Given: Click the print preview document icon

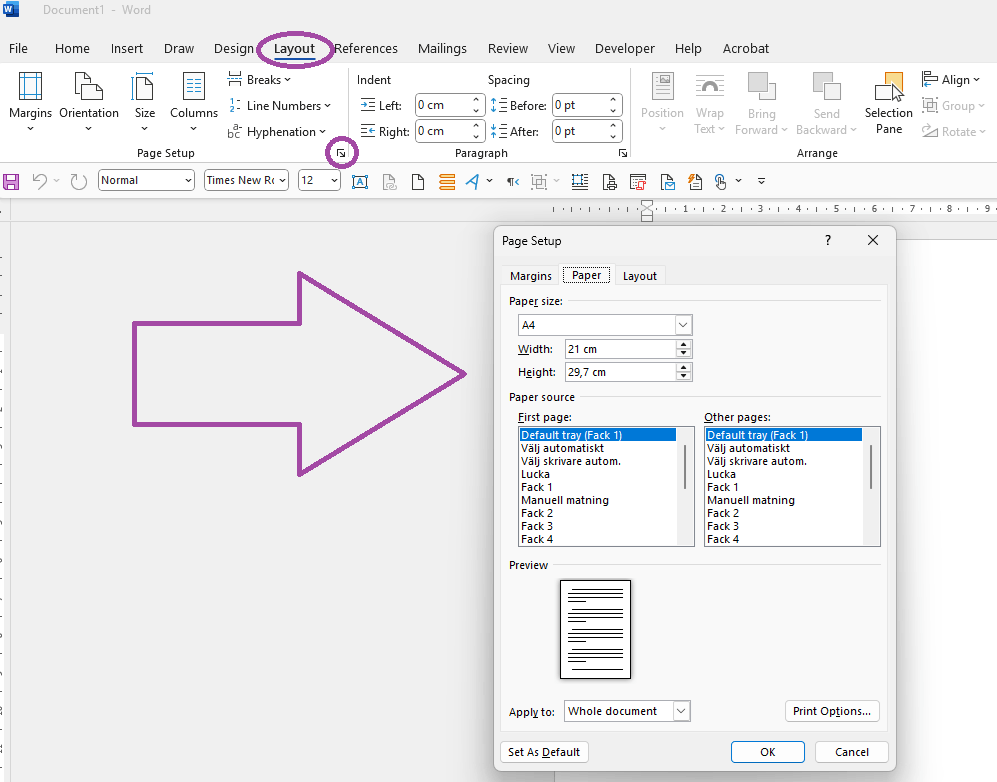Looking at the screenshot, I should pyautogui.click(x=609, y=182).
